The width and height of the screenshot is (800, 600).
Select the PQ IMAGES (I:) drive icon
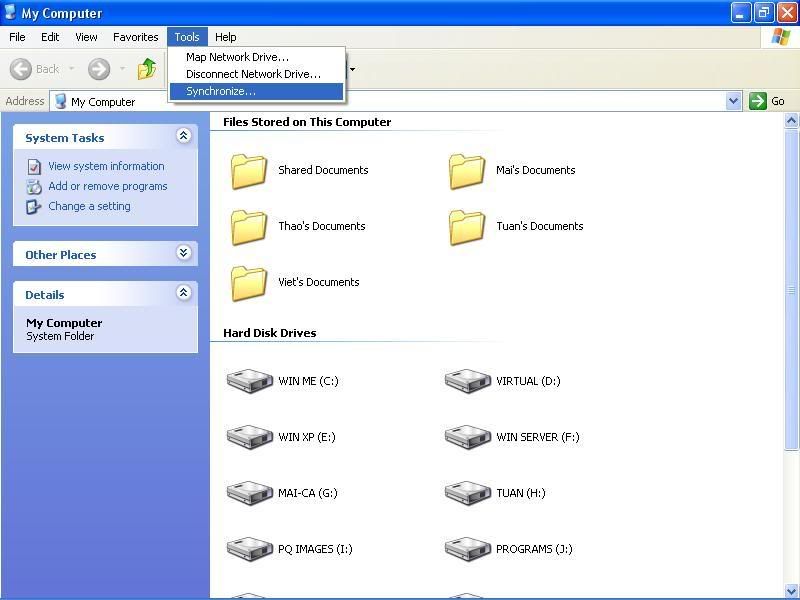[249, 549]
